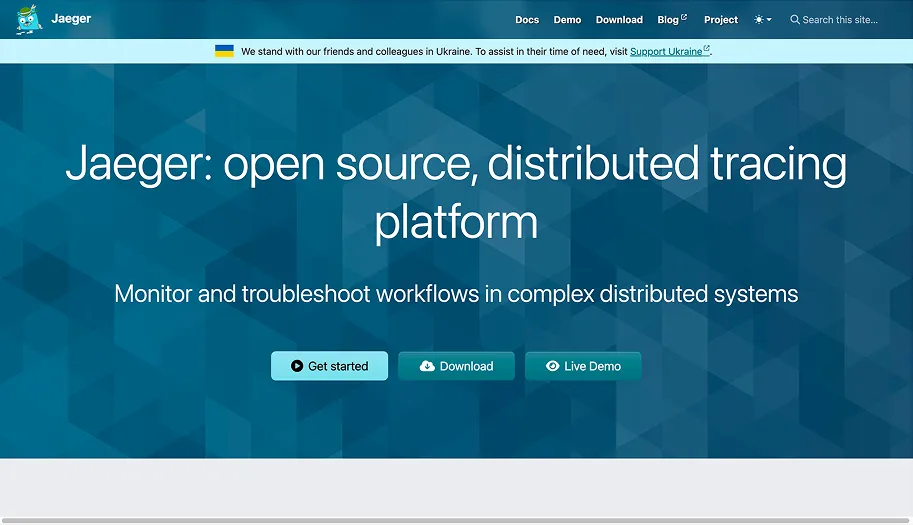The height and width of the screenshot is (525, 913).
Task: Open the Project menu item
Action: coord(721,20)
